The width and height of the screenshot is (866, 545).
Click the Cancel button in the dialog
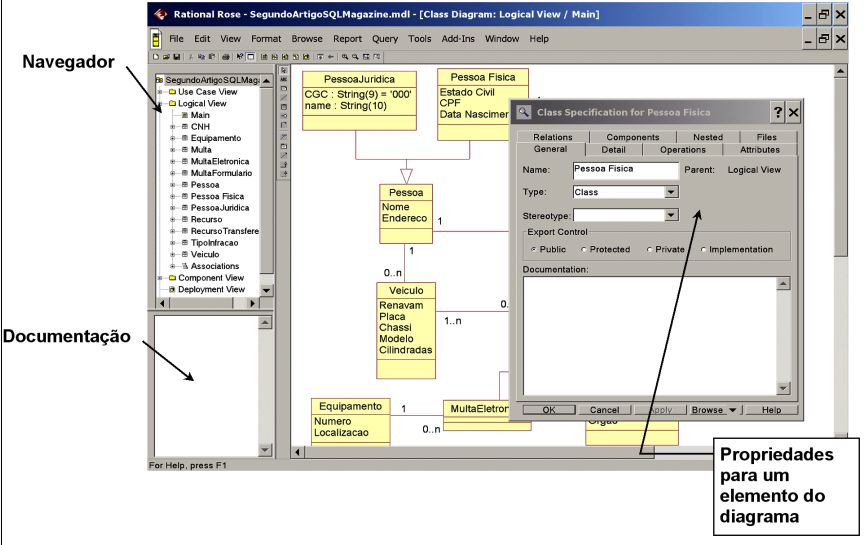(x=604, y=410)
